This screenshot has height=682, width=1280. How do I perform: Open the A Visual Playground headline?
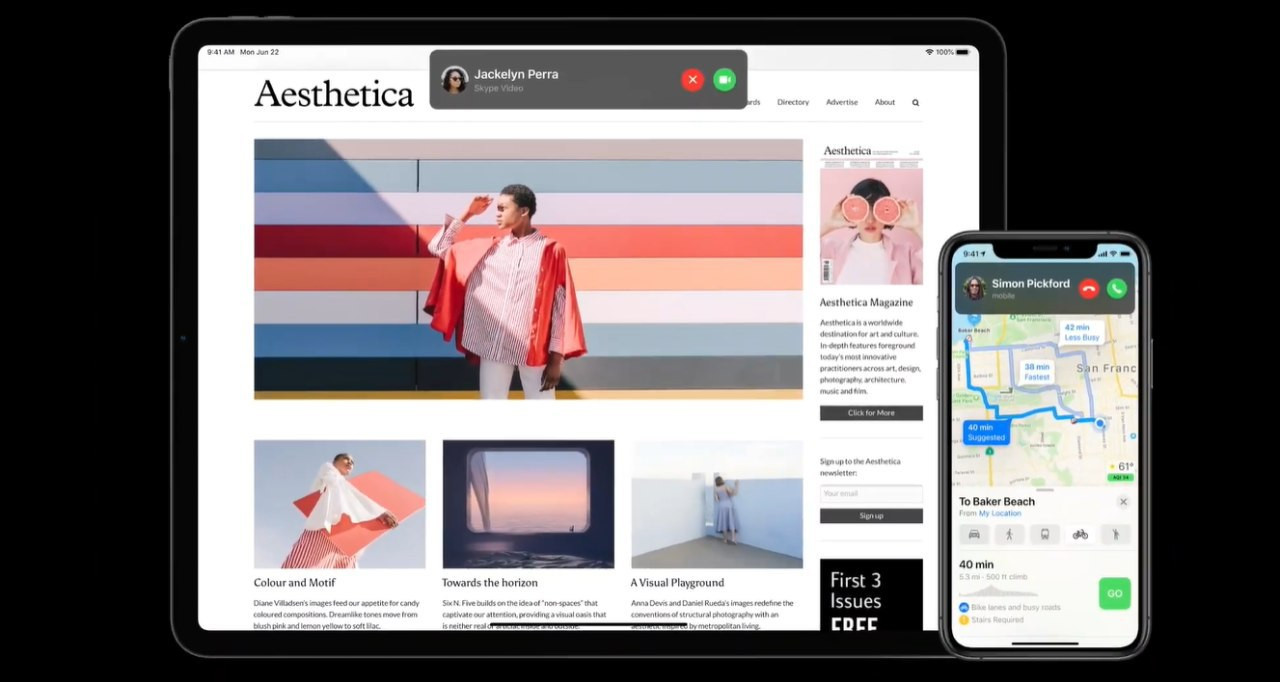coord(677,582)
